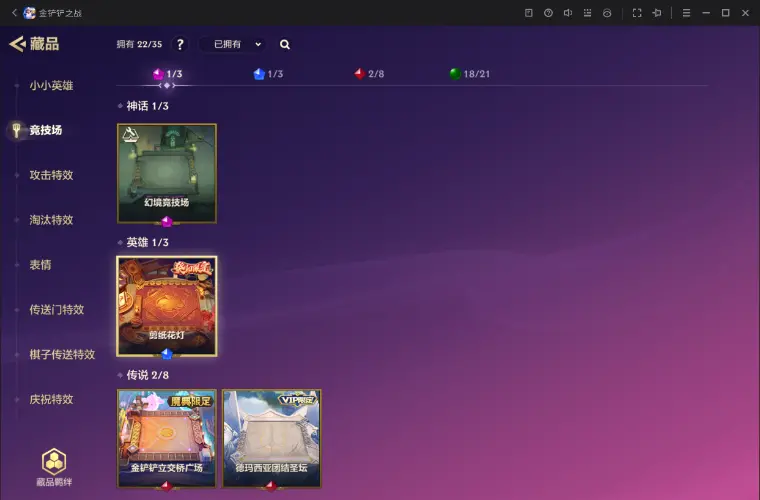Click the VIP限定 badge

click(297, 400)
